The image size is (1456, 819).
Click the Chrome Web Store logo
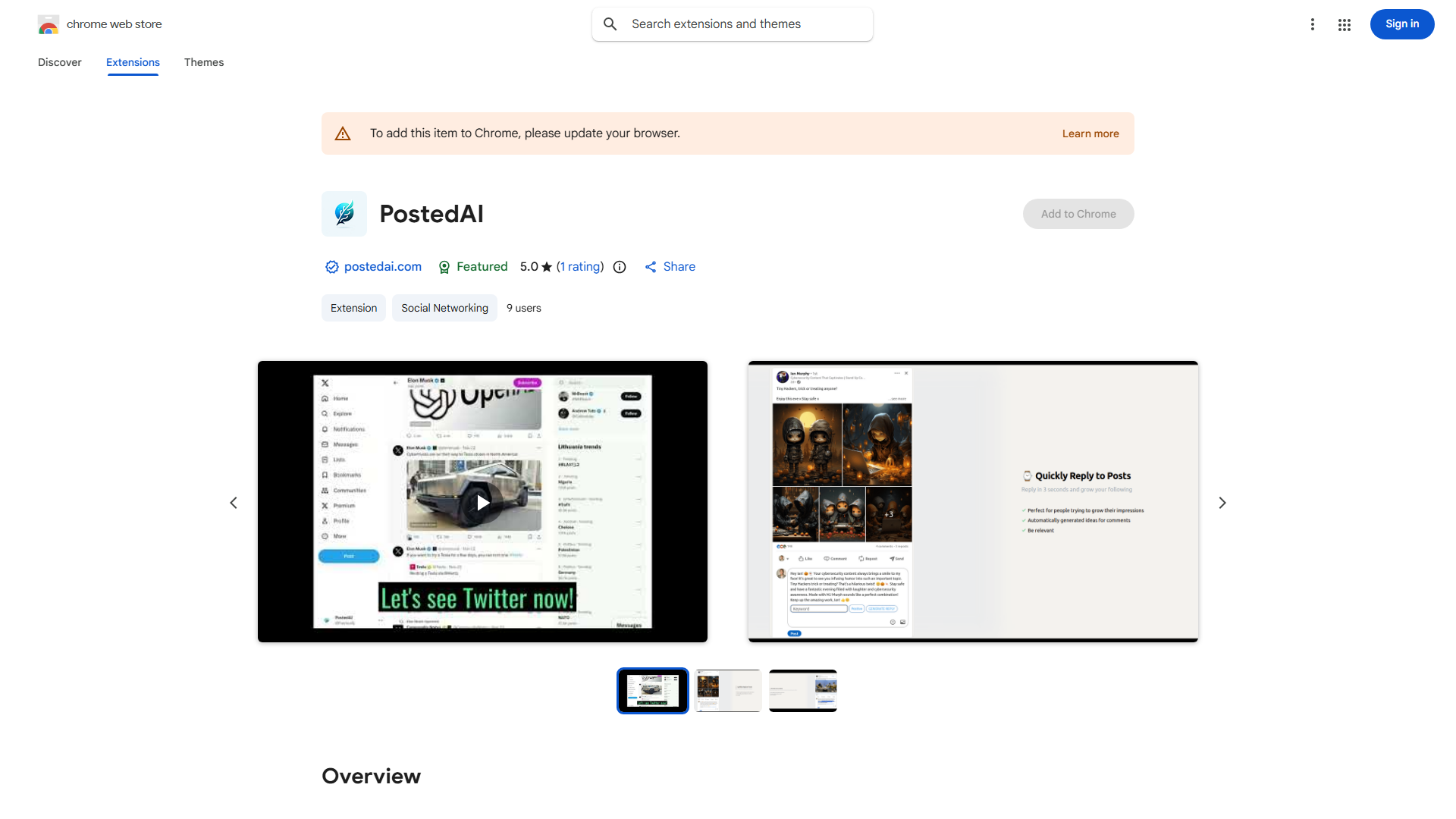[49, 24]
